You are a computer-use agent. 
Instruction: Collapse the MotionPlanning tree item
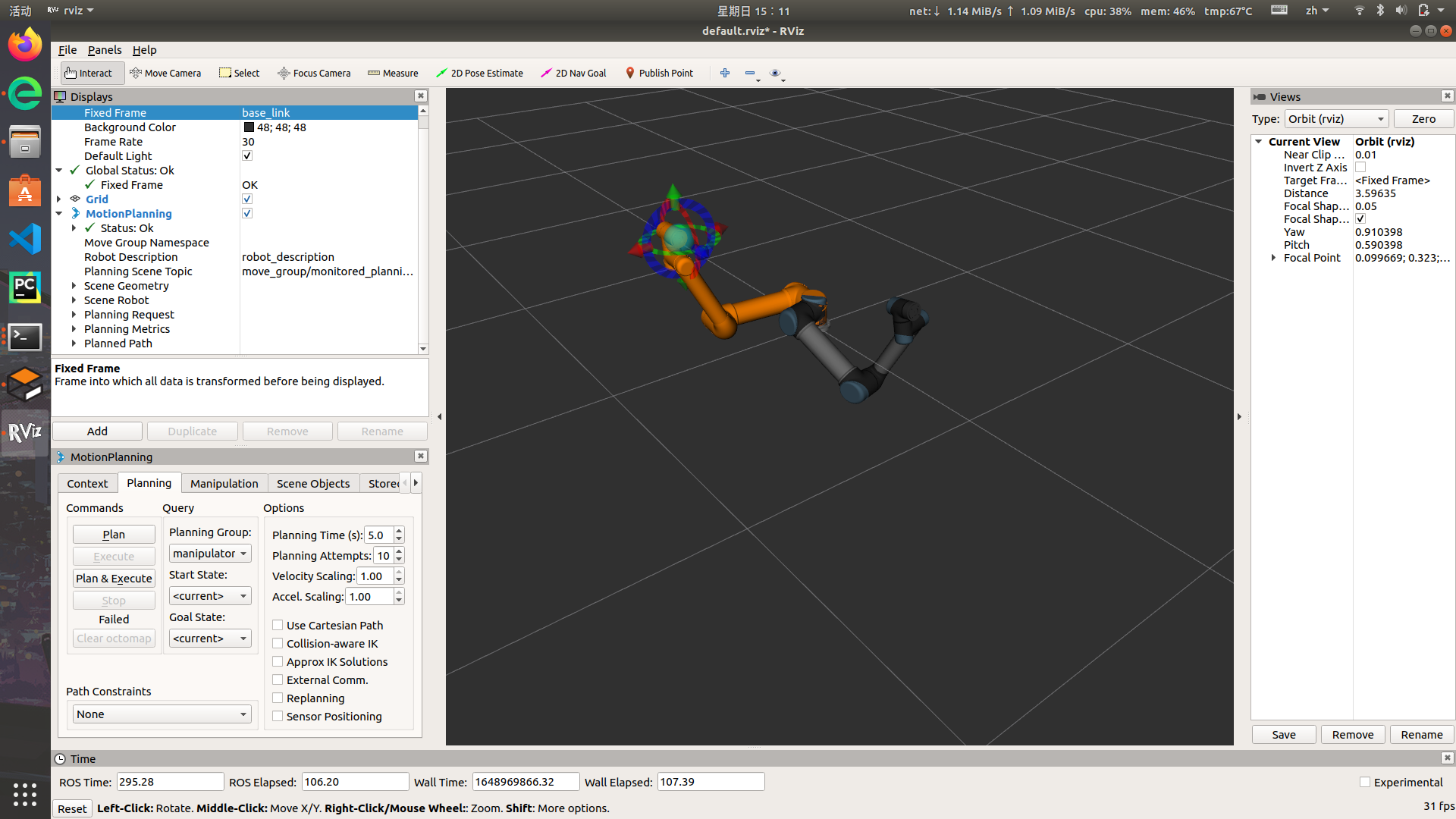59,214
